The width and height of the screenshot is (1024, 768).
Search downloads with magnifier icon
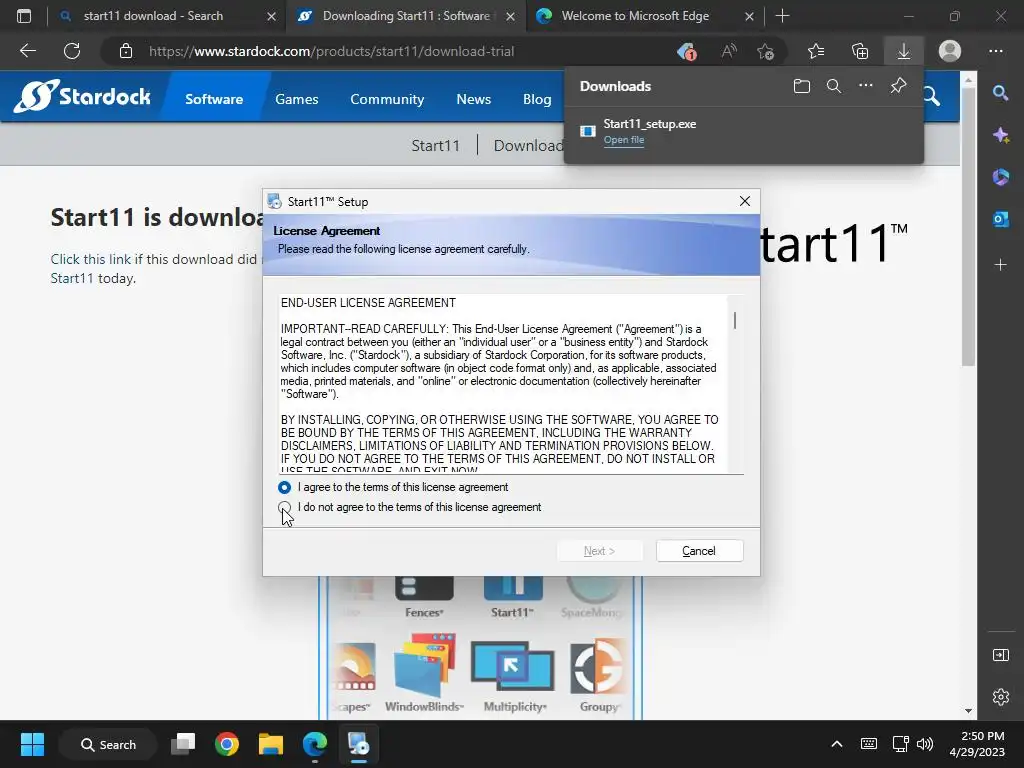click(834, 86)
